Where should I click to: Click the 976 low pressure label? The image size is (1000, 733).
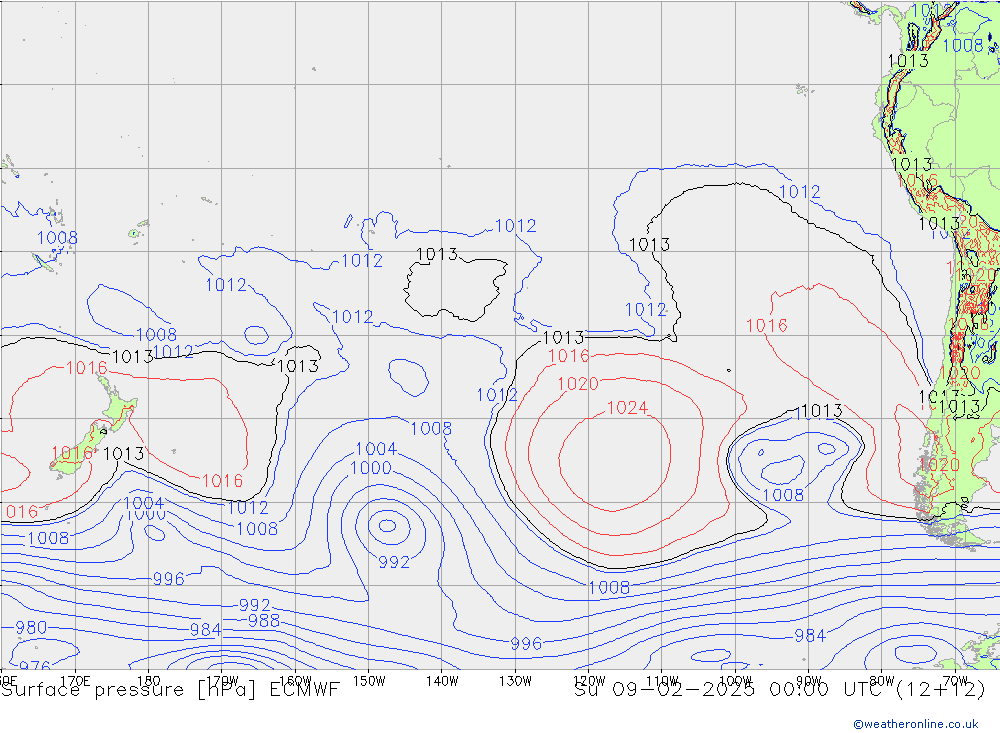pos(34,666)
